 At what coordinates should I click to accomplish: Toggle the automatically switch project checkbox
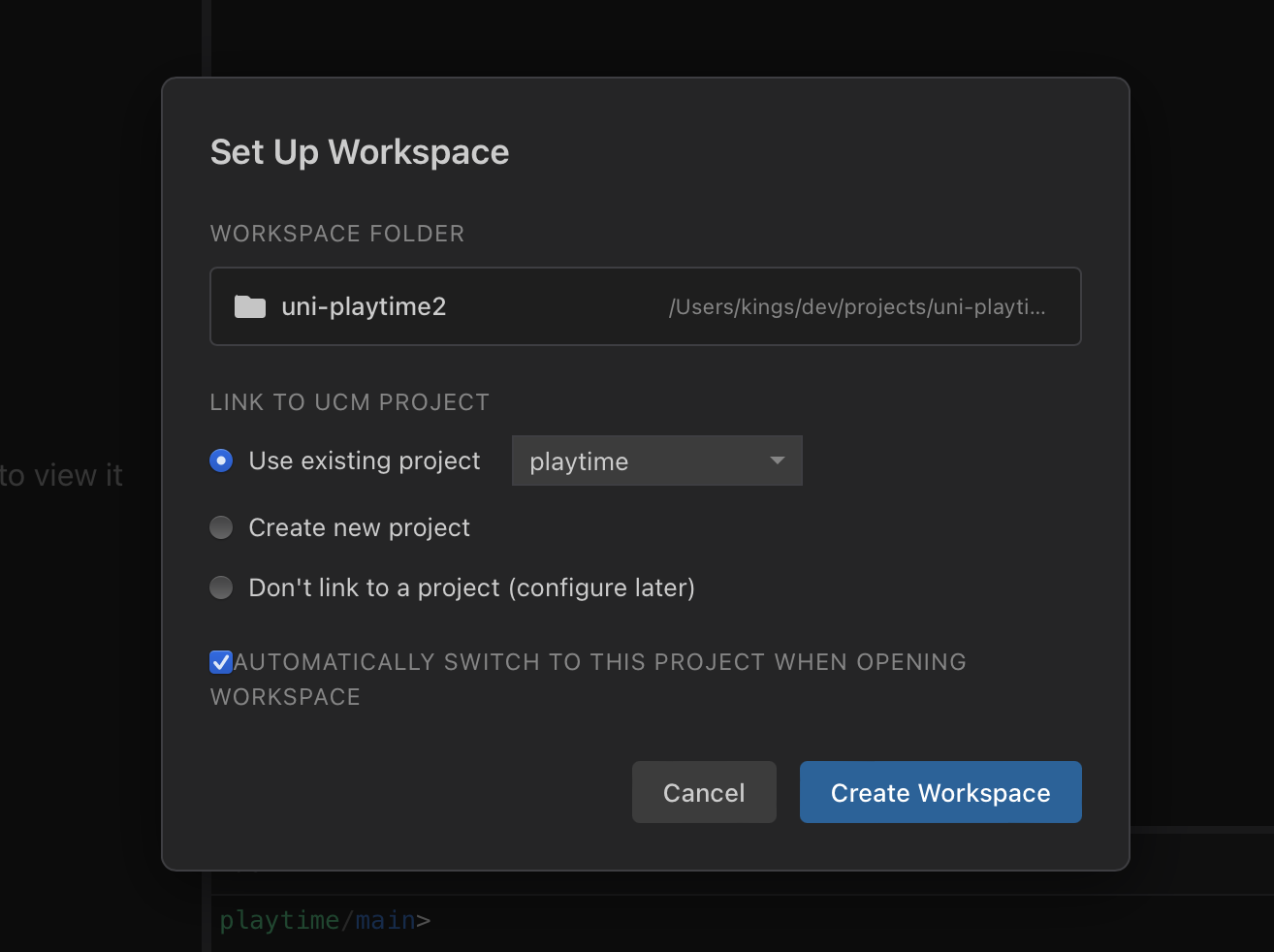coord(221,662)
